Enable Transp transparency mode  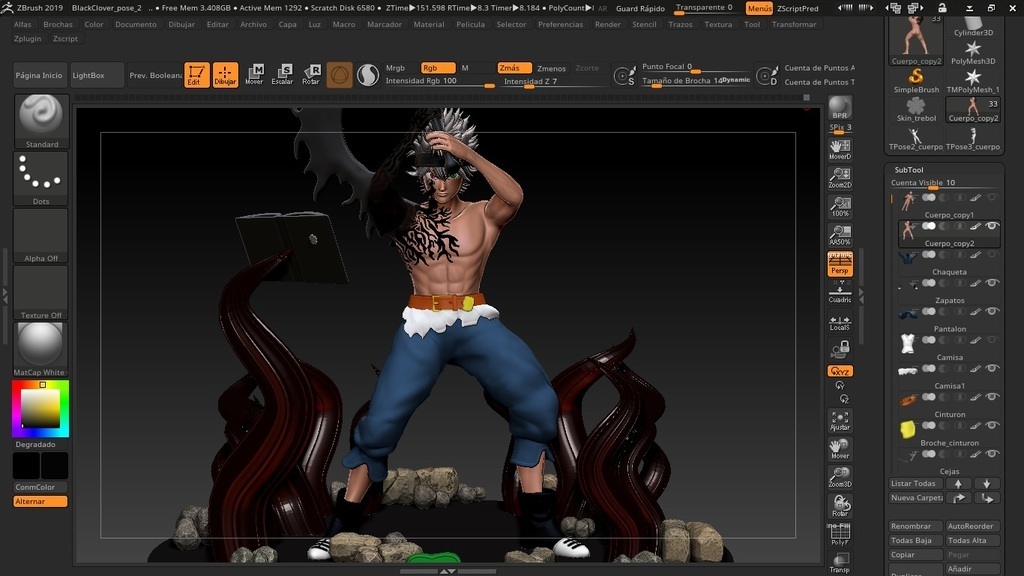click(x=840, y=563)
